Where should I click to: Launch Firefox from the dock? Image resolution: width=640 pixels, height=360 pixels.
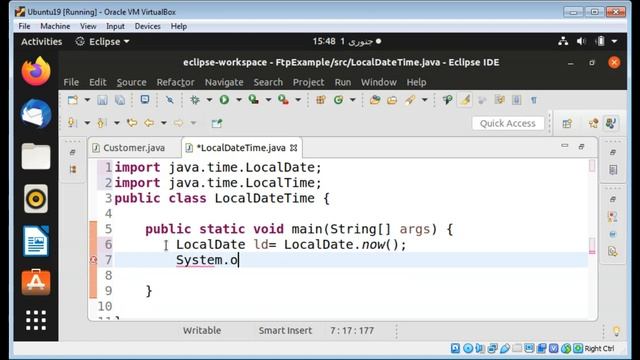pyautogui.click(x=36, y=71)
